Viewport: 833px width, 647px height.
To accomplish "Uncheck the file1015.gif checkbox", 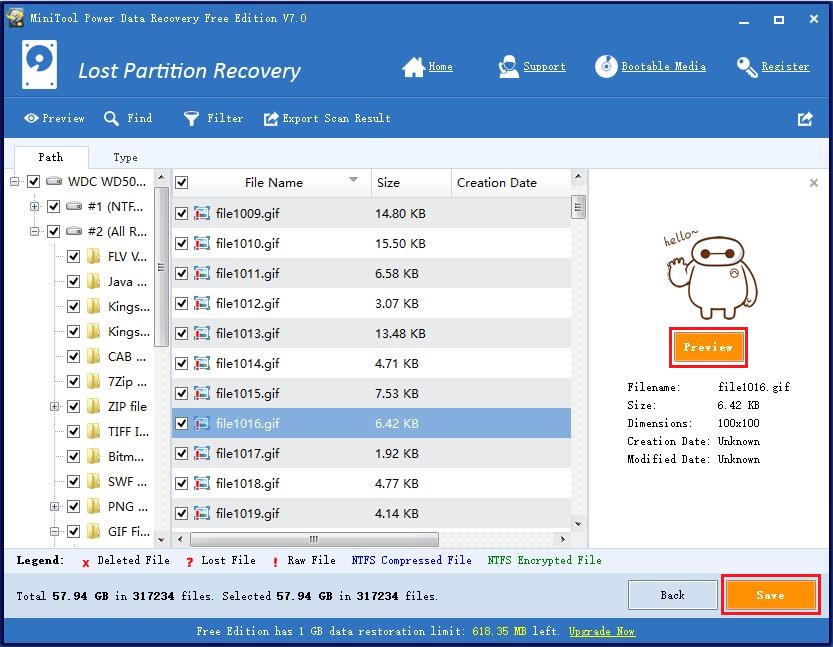I will [x=182, y=394].
